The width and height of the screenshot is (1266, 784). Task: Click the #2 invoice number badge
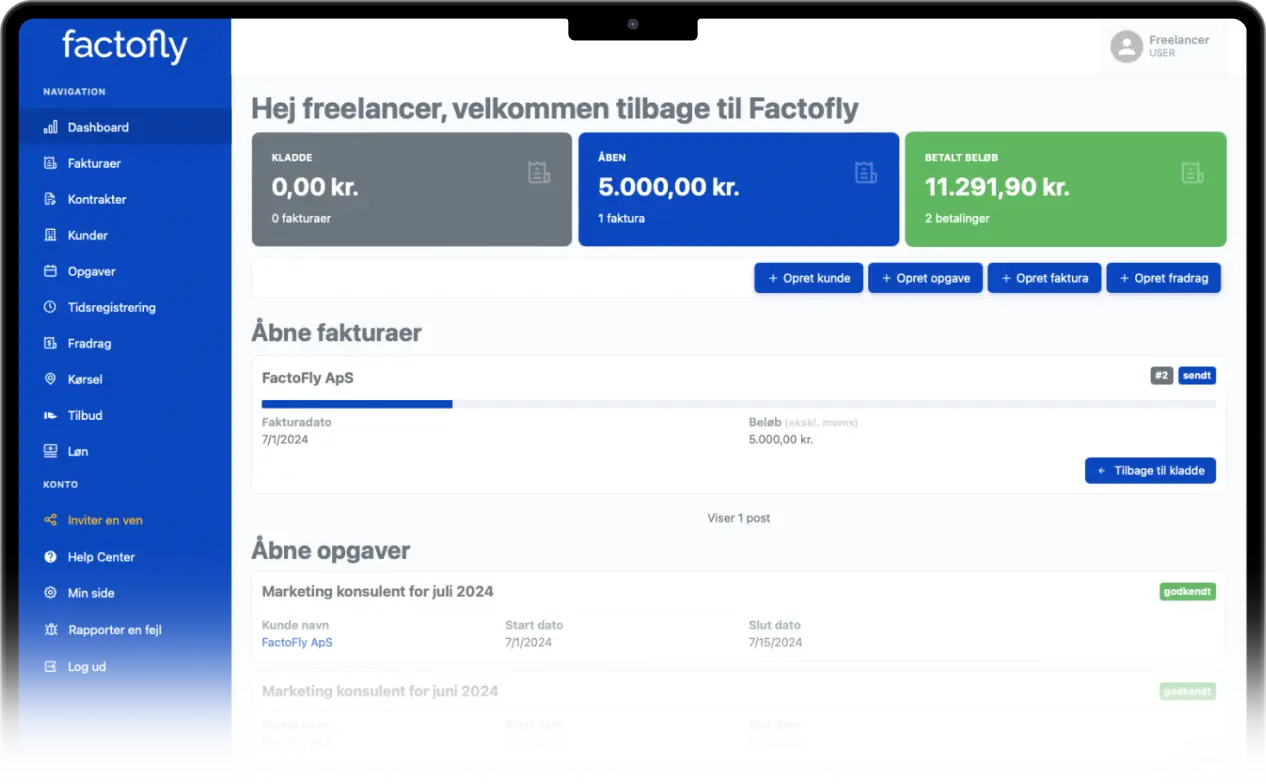[x=1161, y=376]
